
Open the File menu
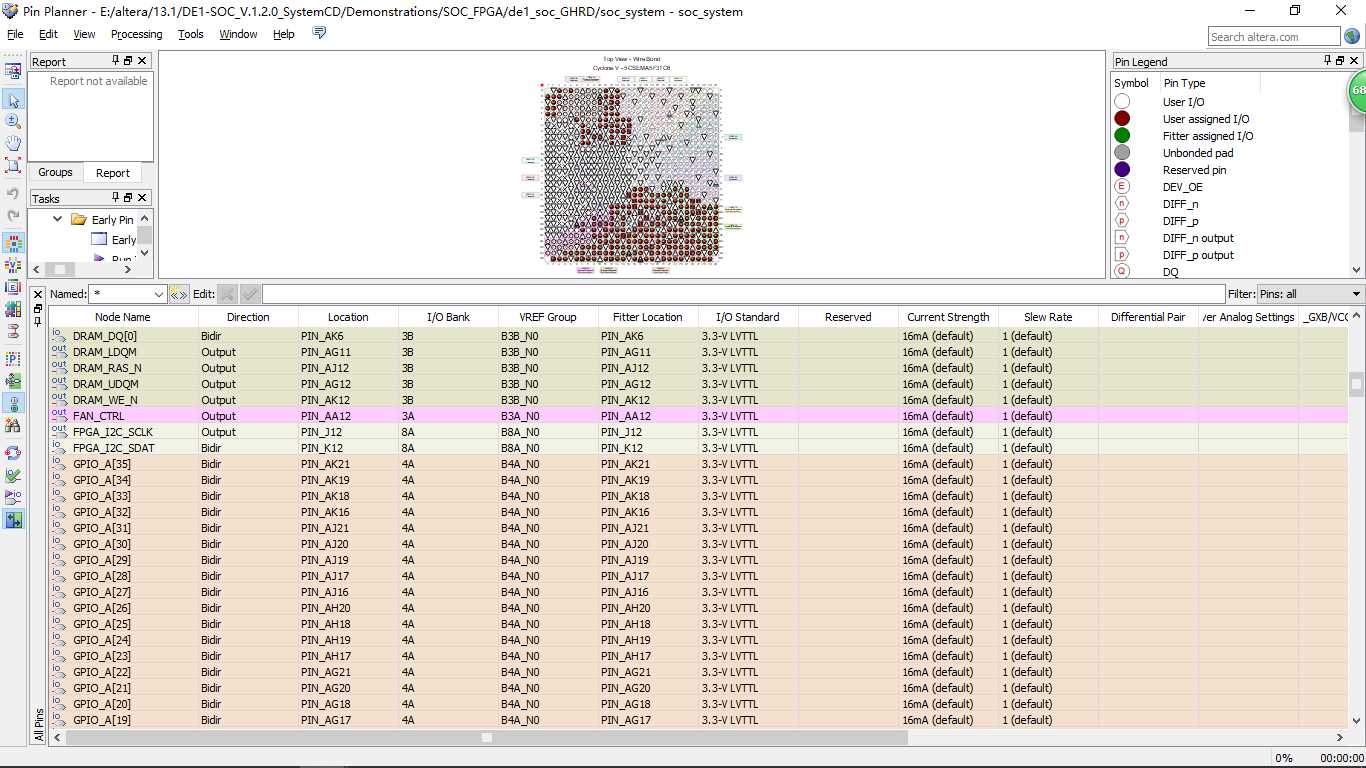[15, 34]
